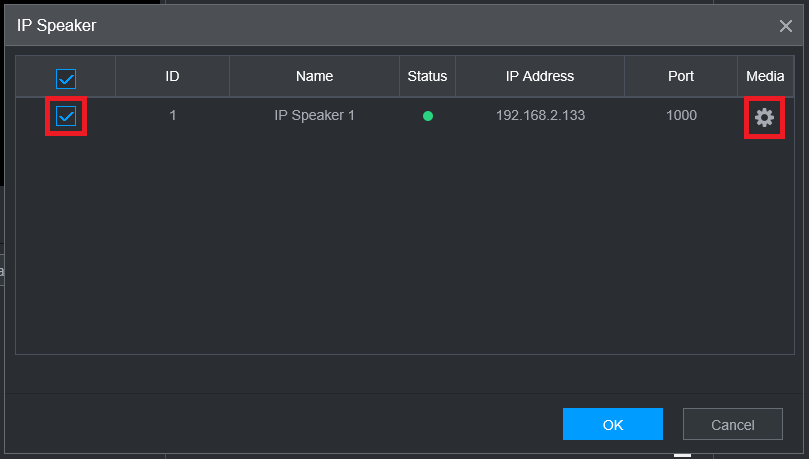The width and height of the screenshot is (809, 459).
Task: Click the port value 1000
Action: point(681,116)
